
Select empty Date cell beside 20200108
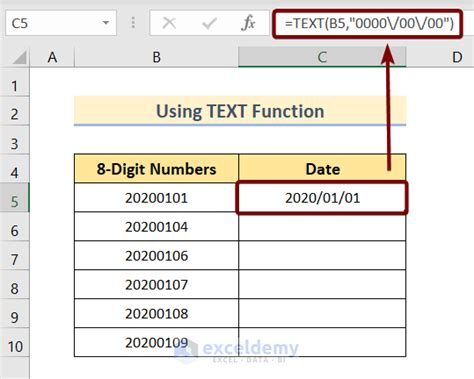tap(322, 313)
